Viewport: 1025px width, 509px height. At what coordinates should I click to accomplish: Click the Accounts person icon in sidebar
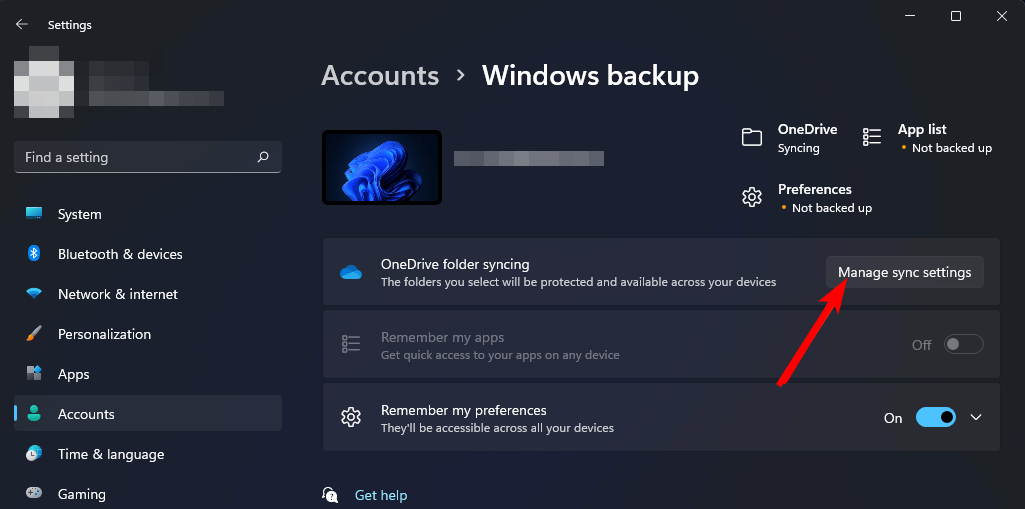click(x=34, y=414)
